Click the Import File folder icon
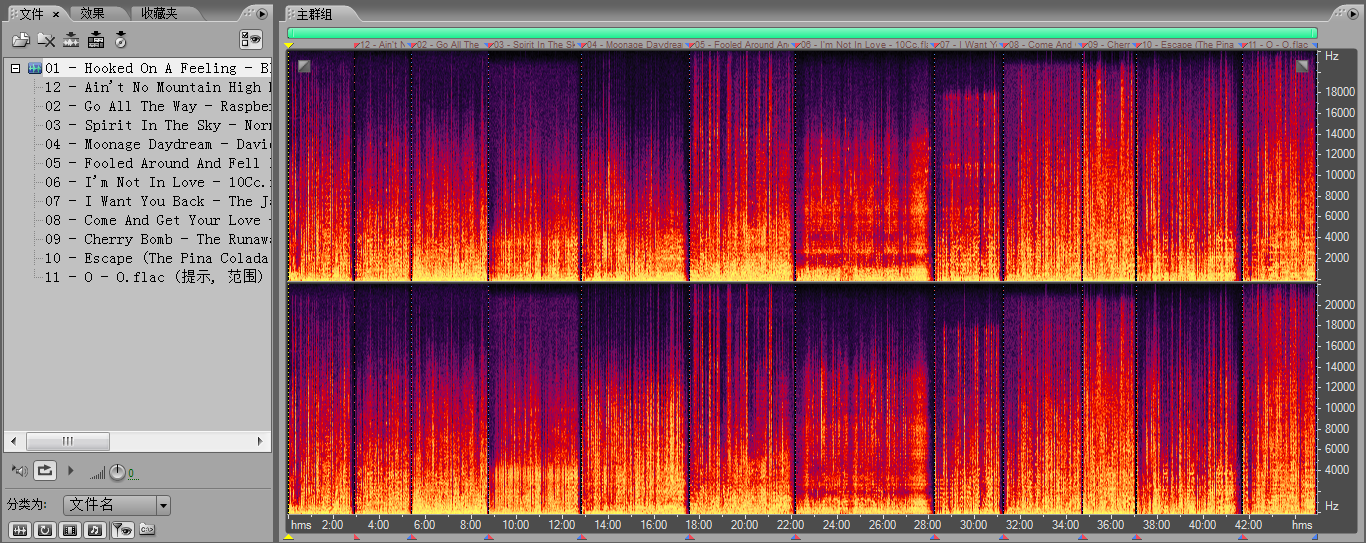 click(x=20, y=40)
